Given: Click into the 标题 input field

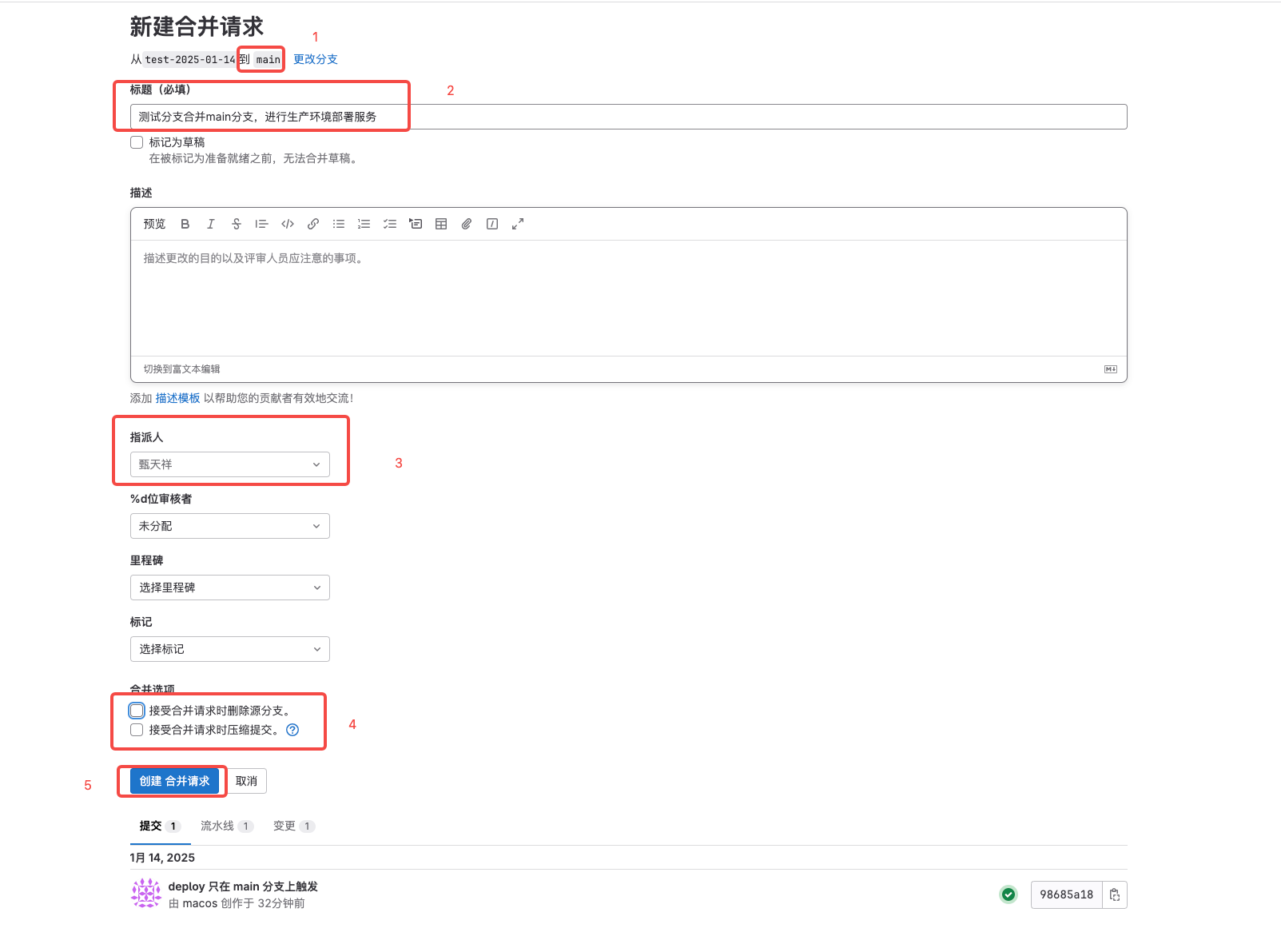Looking at the screenshot, I should click(628, 117).
